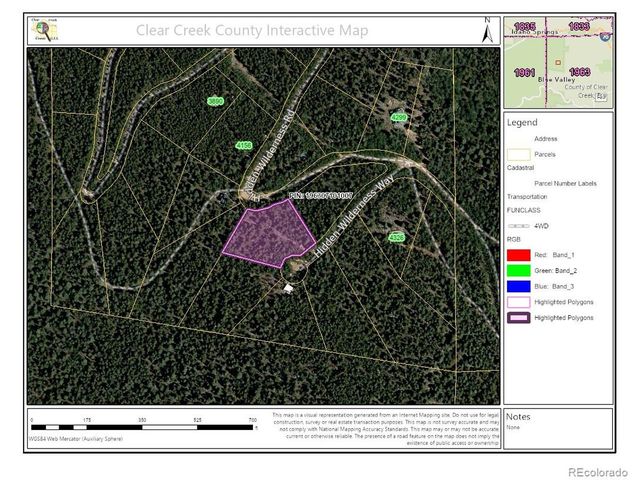Click the Hidden Wilderness Way road label

click(x=353, y=217)
